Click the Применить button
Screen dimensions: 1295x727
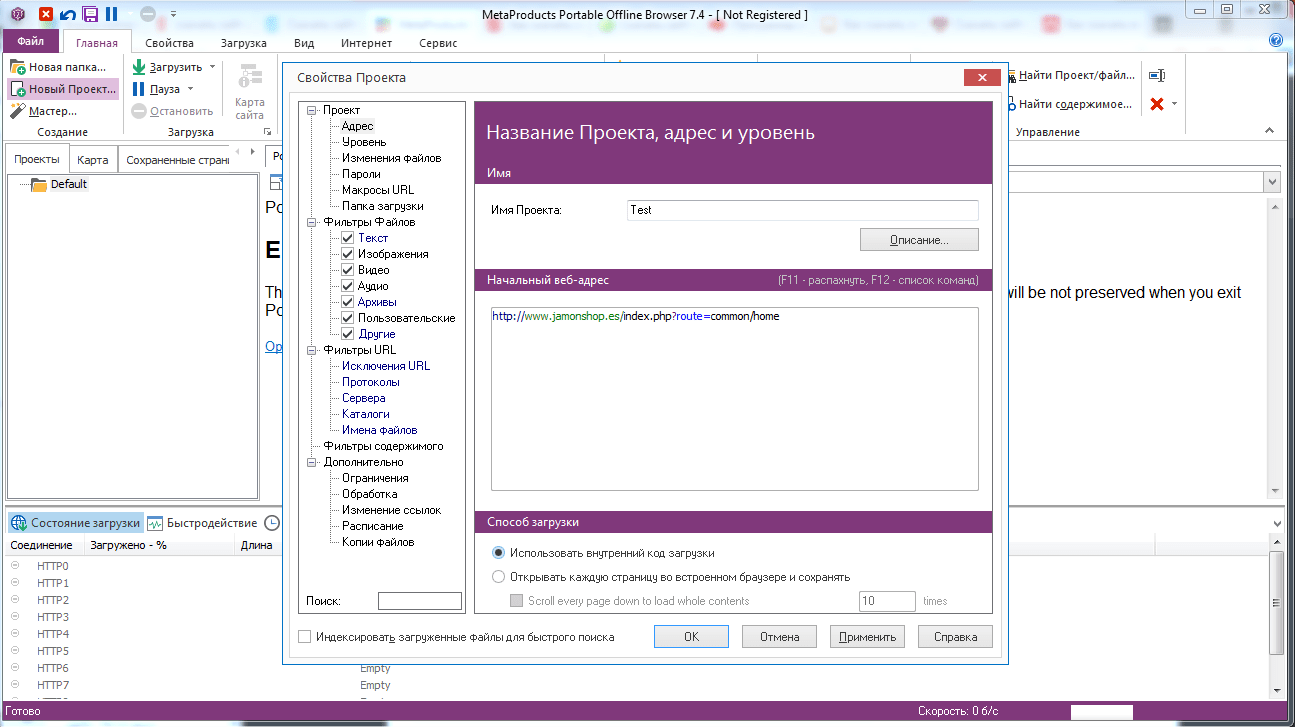868,636
